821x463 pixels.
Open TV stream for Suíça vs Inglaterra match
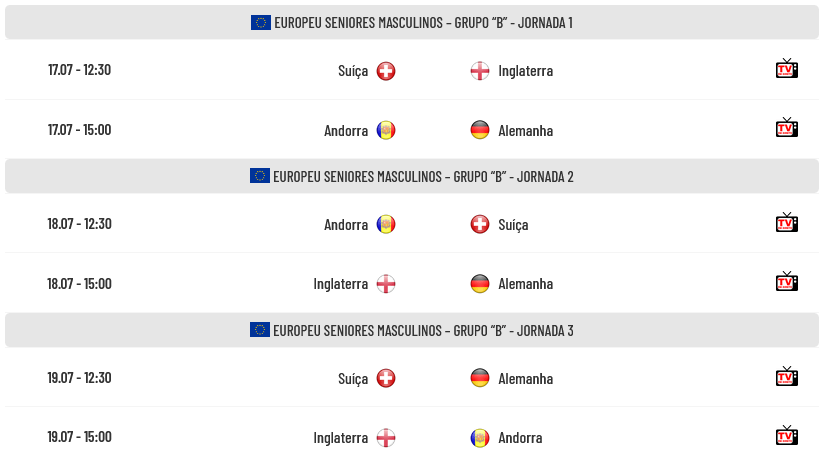[786, 69]
